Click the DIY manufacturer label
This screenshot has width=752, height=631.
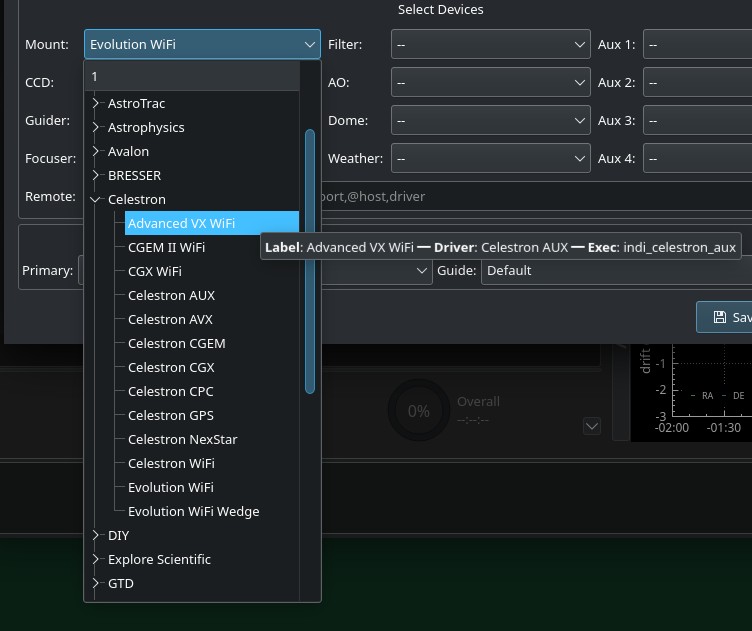tap(118, 535)
